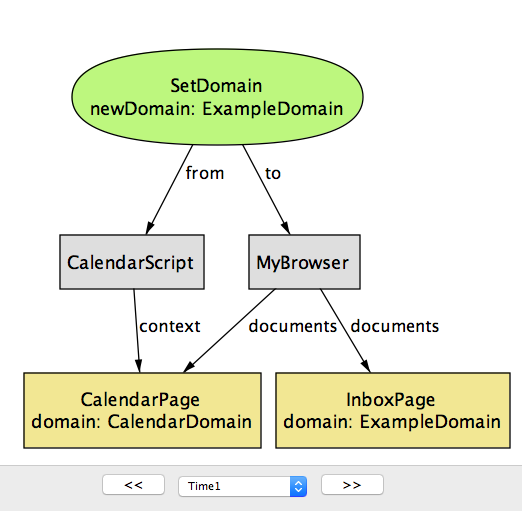Viewport: 522px width, 511px height.
Task: Advance to next time step with >> button
Action: point(352,485)
